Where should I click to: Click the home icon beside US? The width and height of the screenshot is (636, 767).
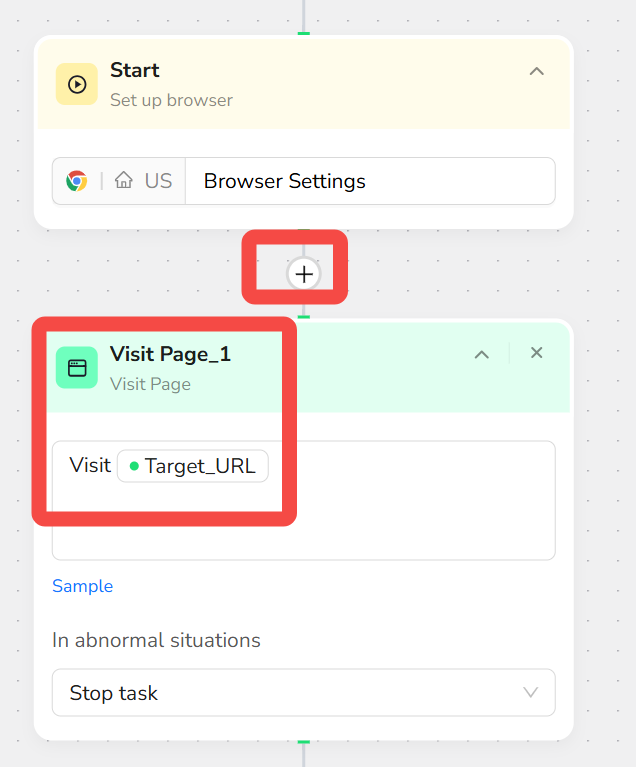pos(124,180)
